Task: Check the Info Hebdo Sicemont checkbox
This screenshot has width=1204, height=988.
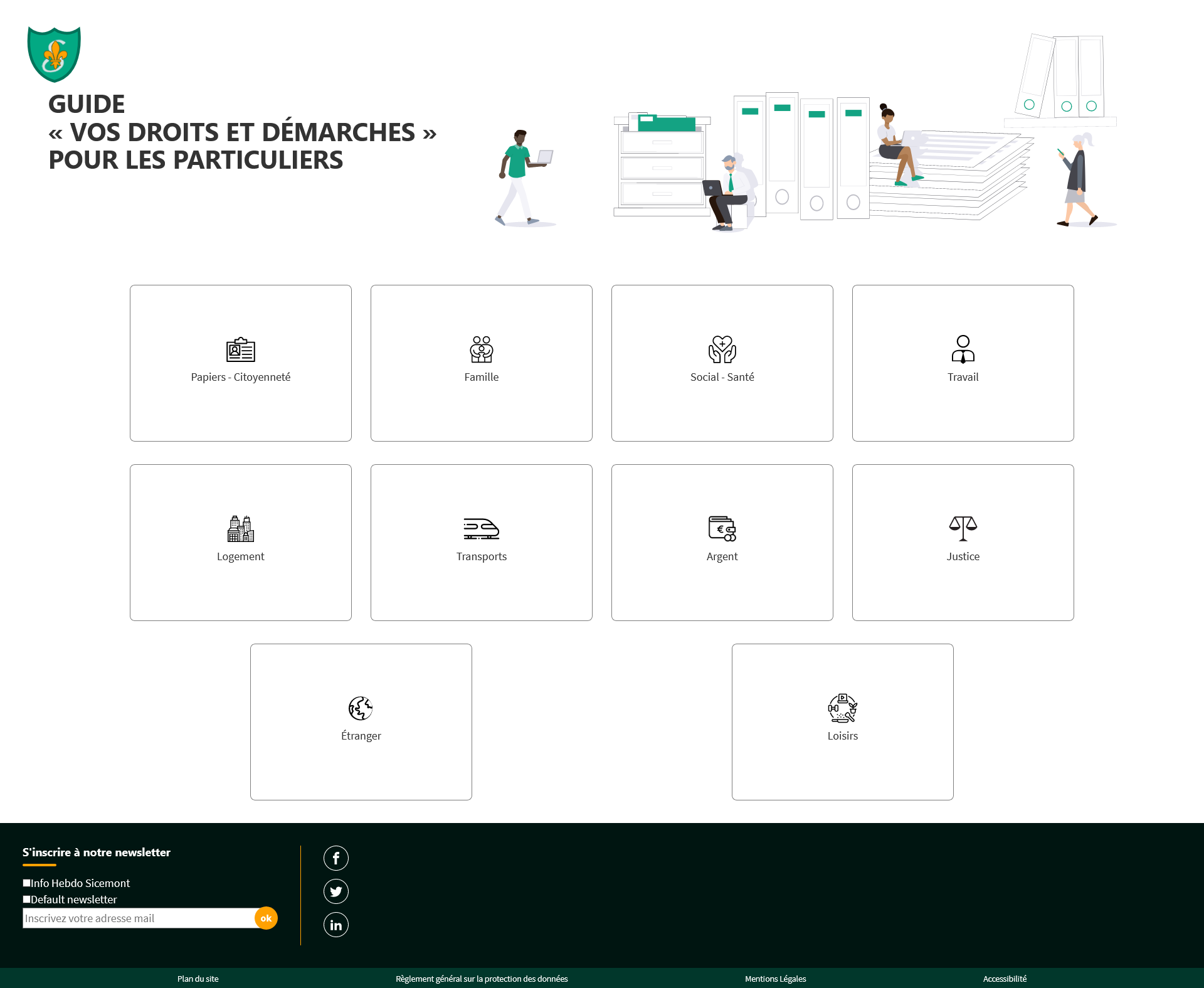Action: tap(27, 883)
